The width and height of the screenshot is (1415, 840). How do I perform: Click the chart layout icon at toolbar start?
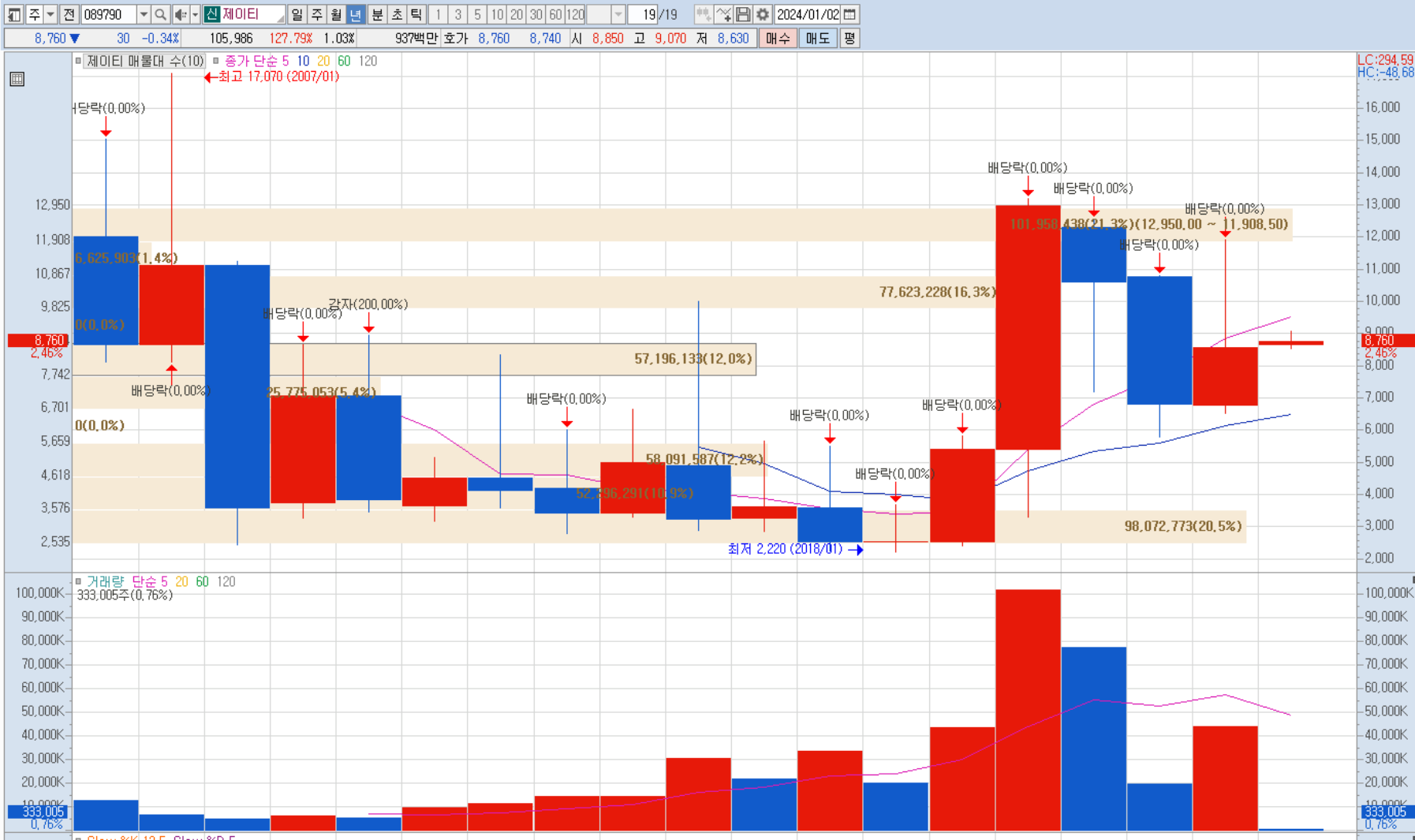click(13, 14)
